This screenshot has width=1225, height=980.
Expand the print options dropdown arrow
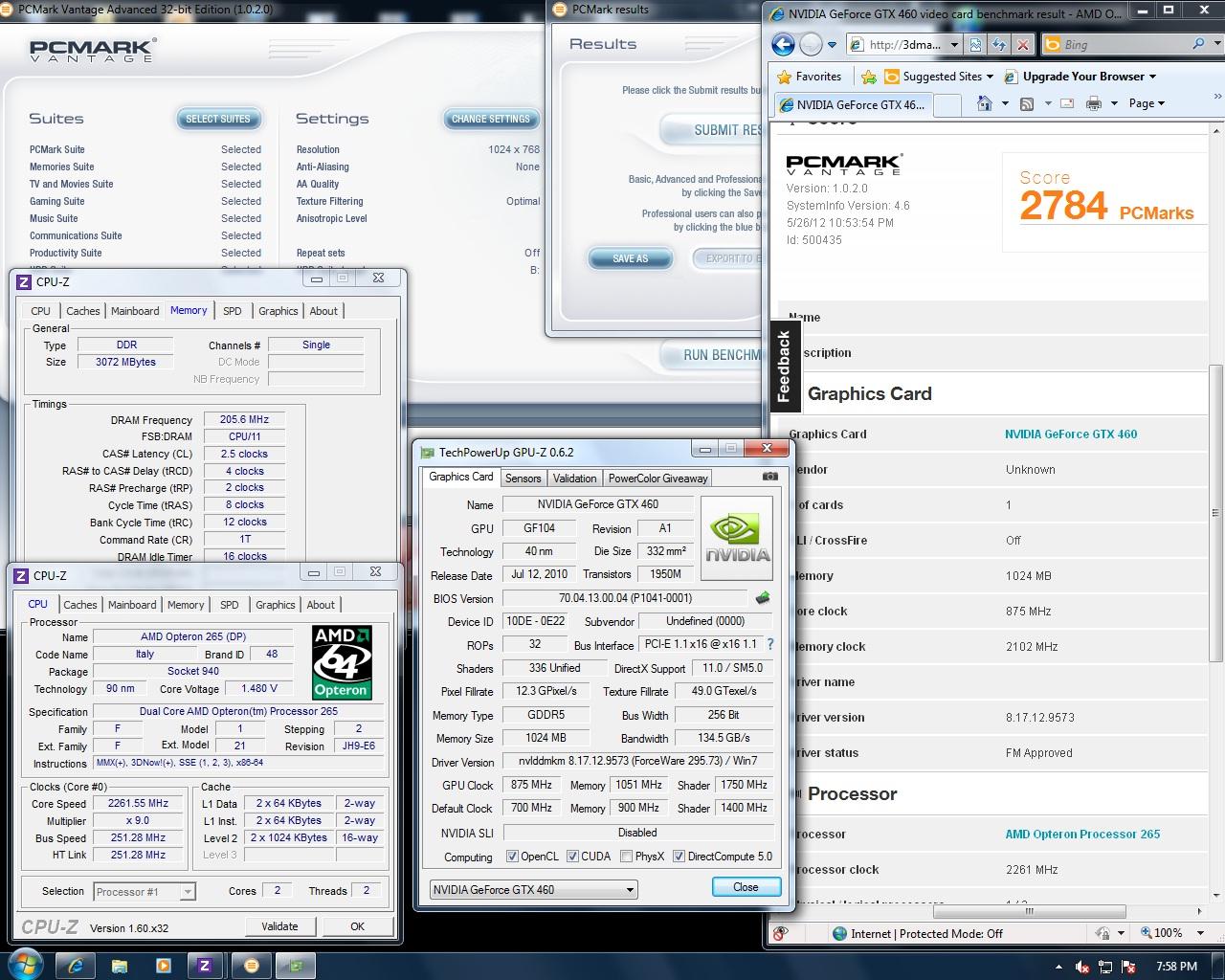pos(1114,103)
